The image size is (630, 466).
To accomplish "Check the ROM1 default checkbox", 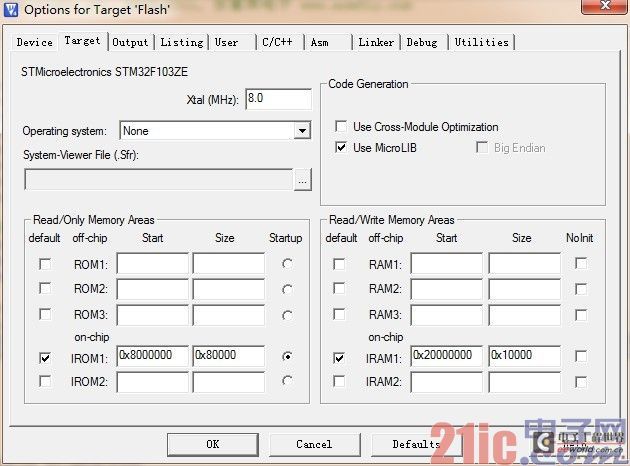I will pos(45,264).
